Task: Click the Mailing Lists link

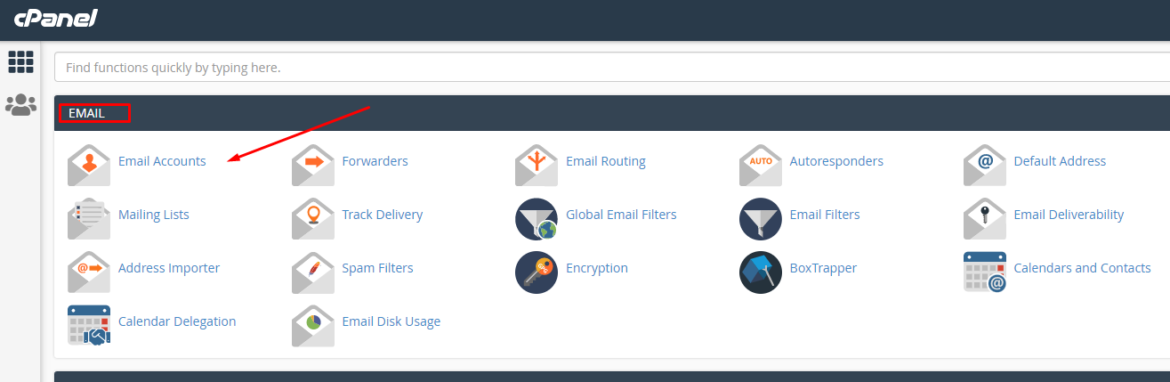Action: tap(154, 215)
